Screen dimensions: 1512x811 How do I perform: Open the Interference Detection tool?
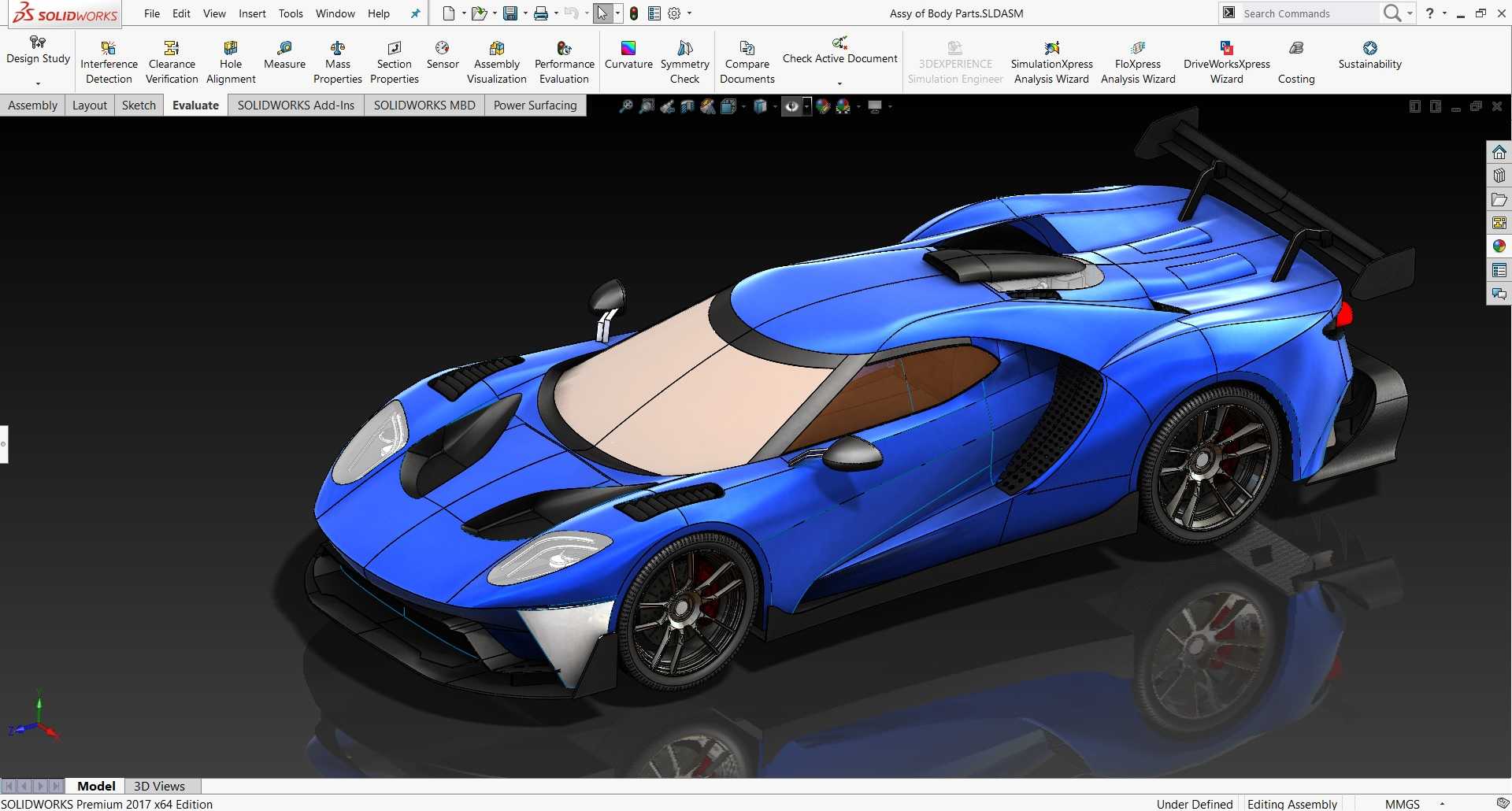(x=109, y=62)
